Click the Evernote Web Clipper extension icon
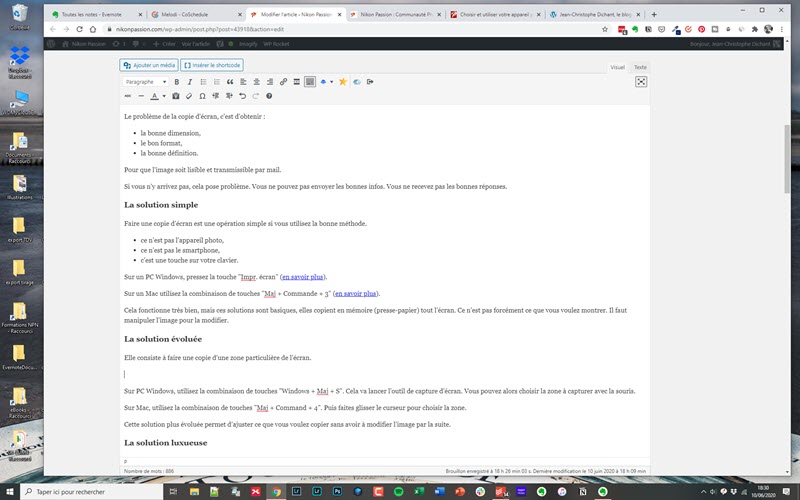Image resolution: width=800 pixels, height=500 pixels. 635,29
